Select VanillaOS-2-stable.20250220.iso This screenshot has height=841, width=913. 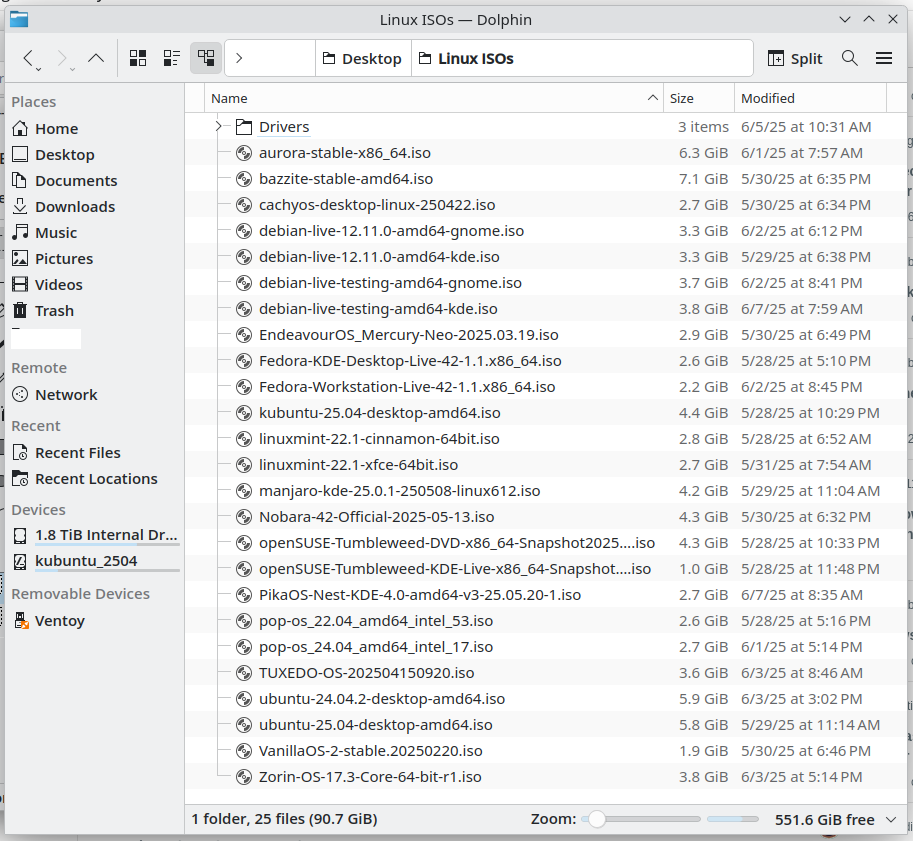370,751
